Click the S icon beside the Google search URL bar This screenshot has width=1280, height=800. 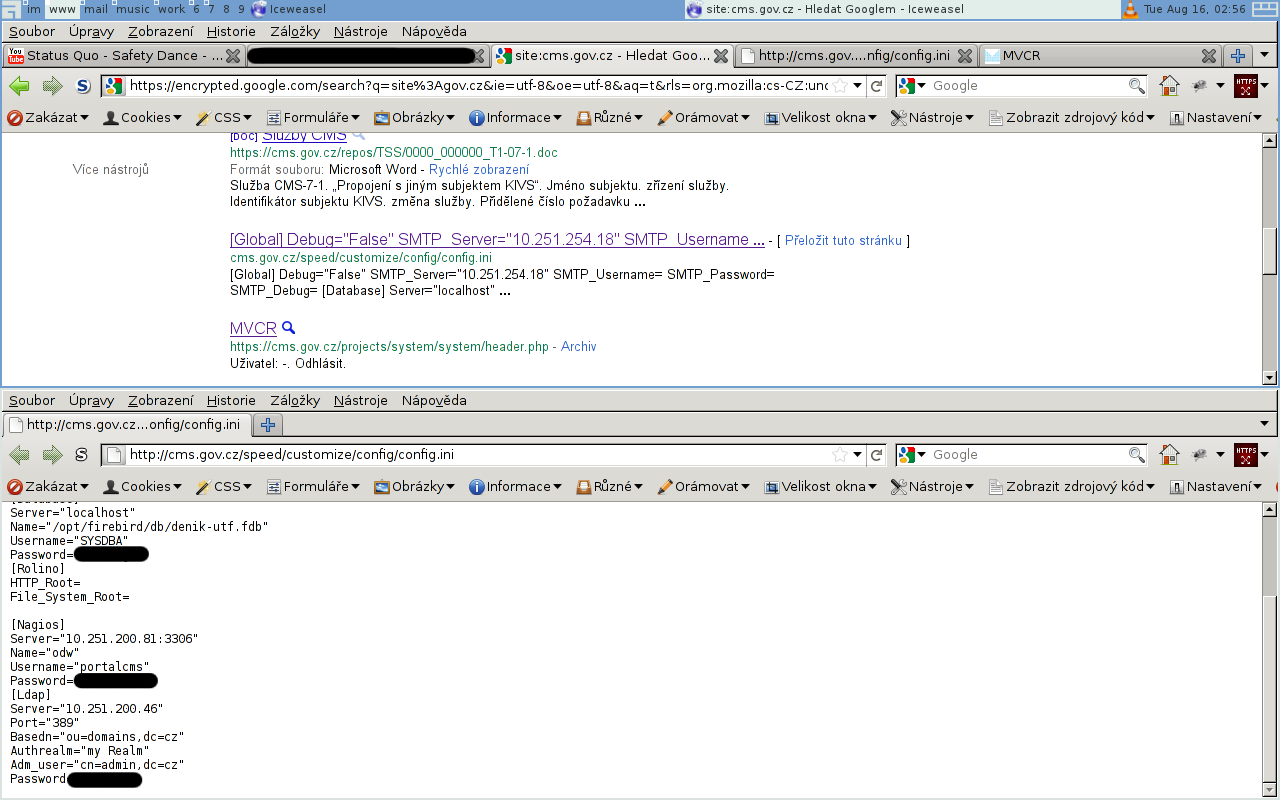(82, 86)
